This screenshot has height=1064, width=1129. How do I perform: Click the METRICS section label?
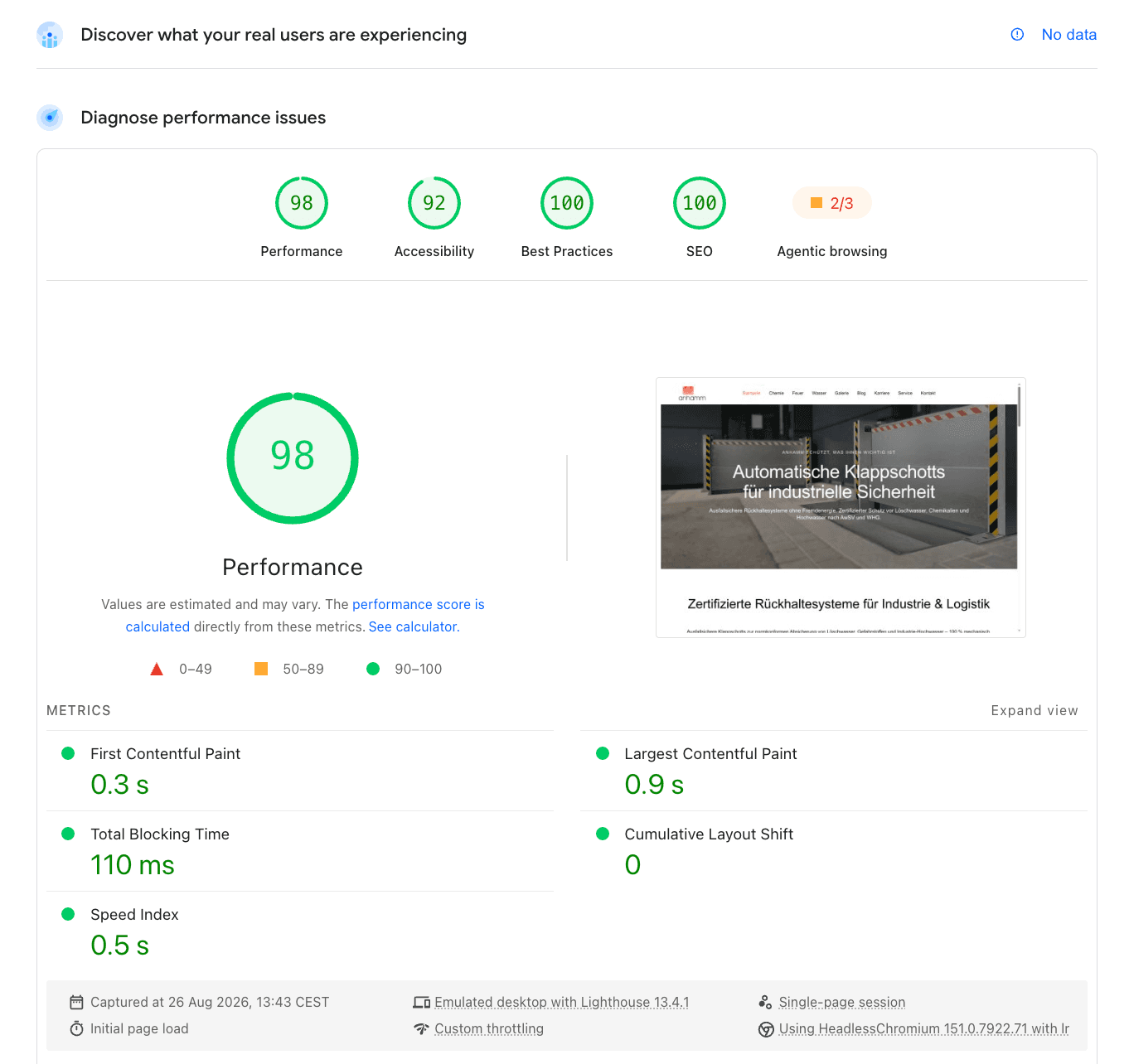click(x=79, y=710)
